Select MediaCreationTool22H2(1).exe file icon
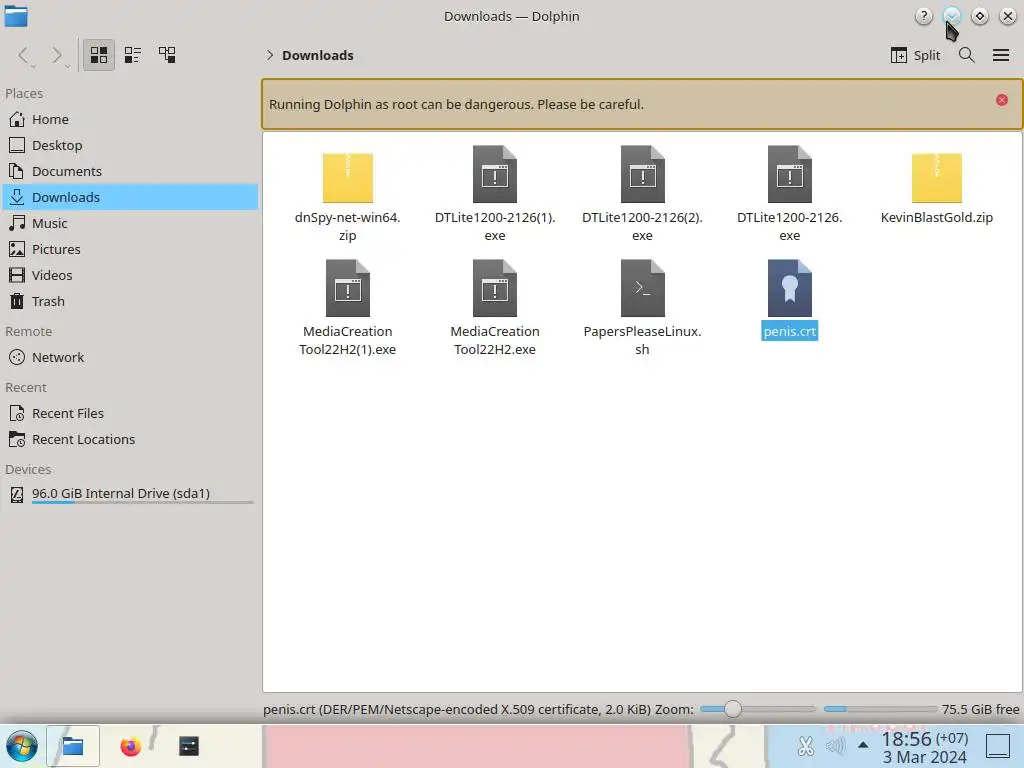 [347, 289]
